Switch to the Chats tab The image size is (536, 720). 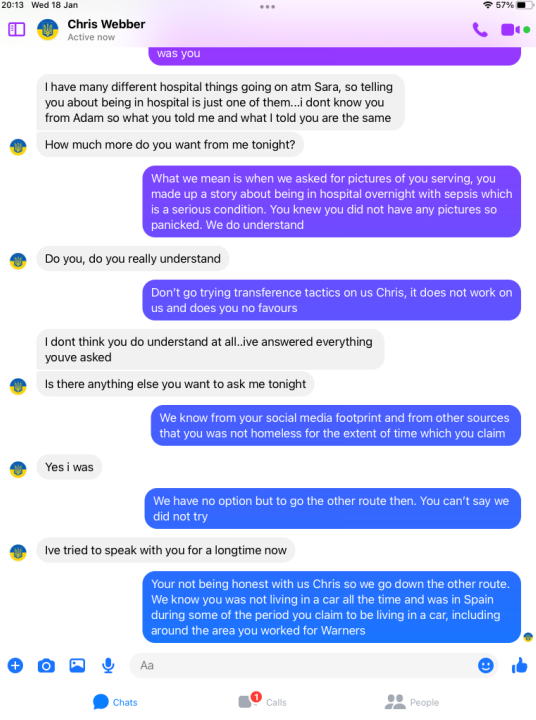click(x=115, y=702)
